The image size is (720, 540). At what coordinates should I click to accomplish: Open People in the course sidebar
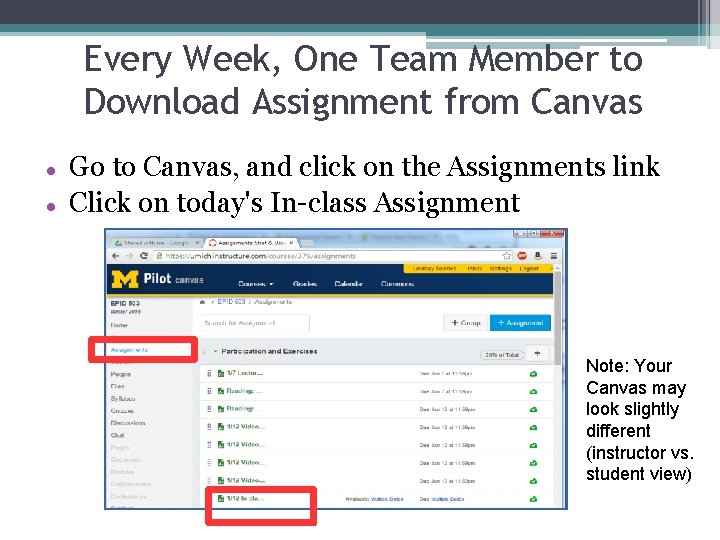[121, 374]
